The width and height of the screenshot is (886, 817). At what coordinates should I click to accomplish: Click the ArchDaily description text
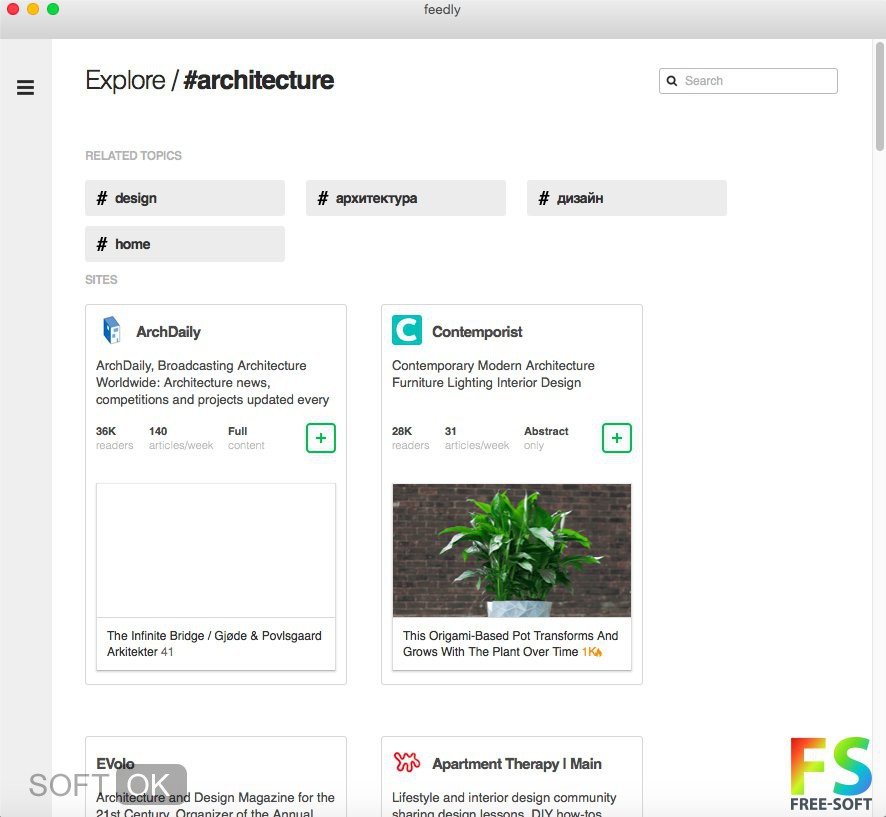click(x=212, y=383)
